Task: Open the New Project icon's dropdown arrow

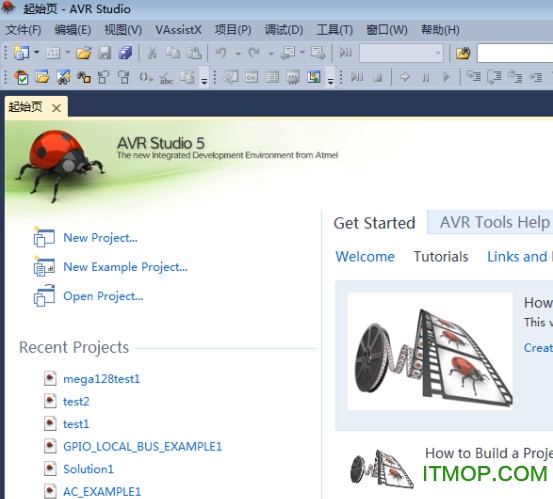Action: [37, 53]
